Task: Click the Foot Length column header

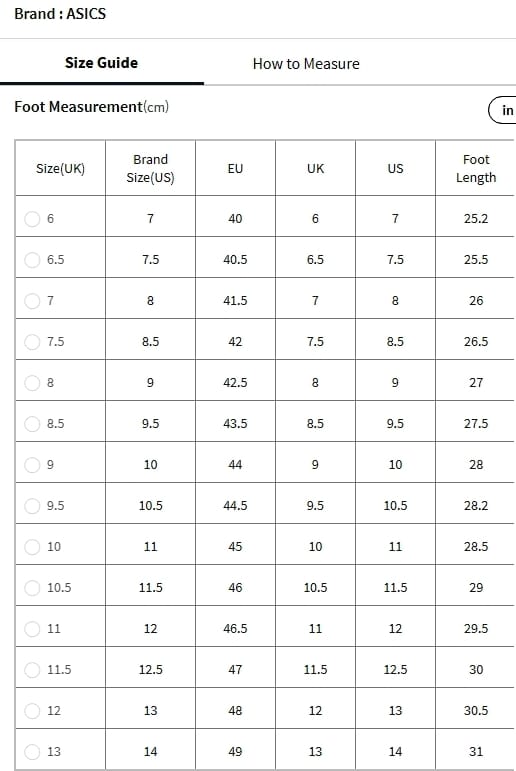Action: point(476,168)
